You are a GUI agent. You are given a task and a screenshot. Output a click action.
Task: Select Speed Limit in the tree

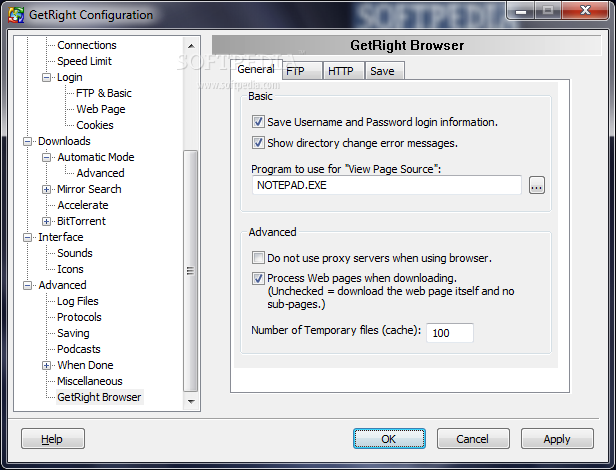point(84,61)
